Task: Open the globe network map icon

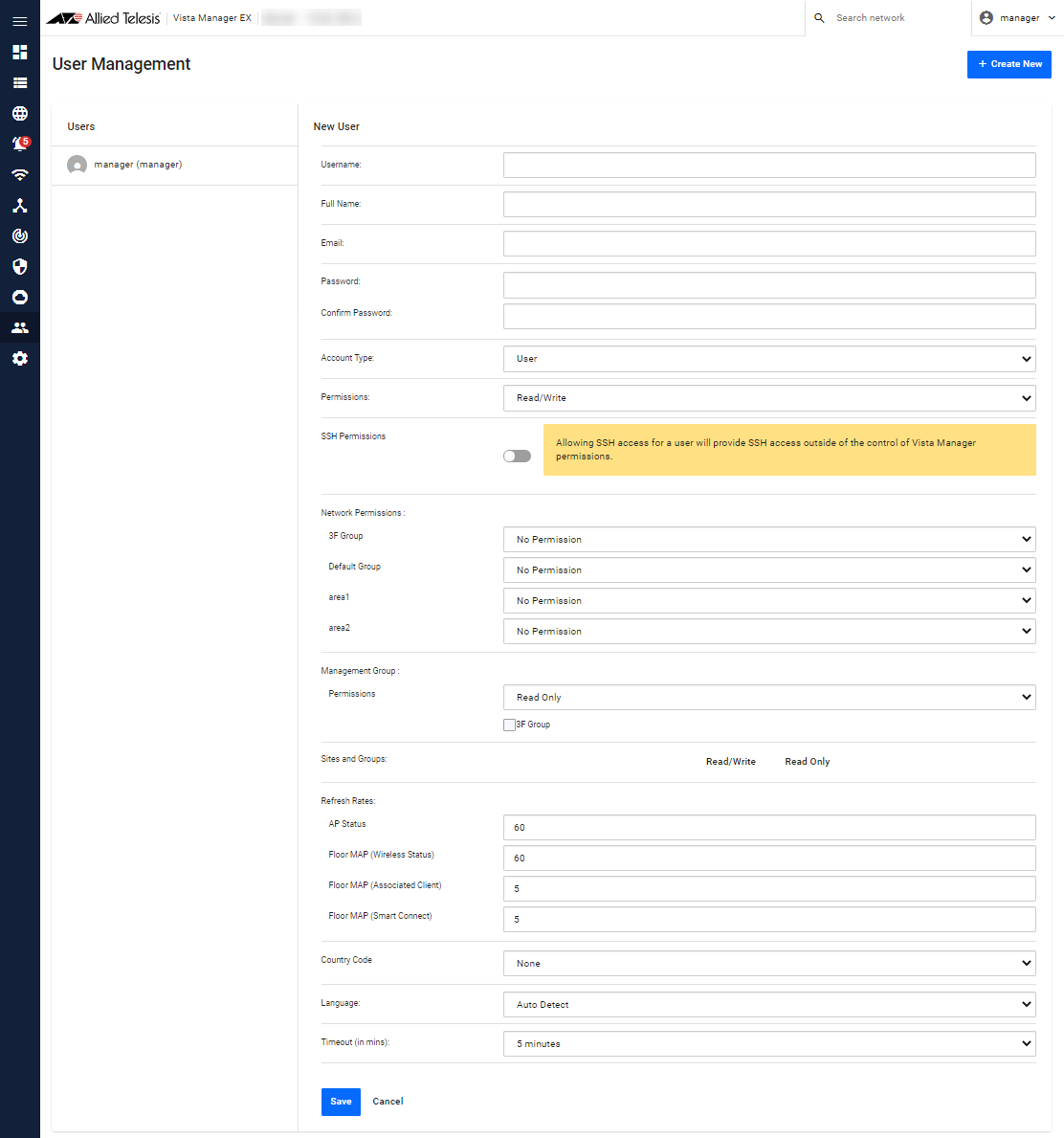Action: point(19,114)
